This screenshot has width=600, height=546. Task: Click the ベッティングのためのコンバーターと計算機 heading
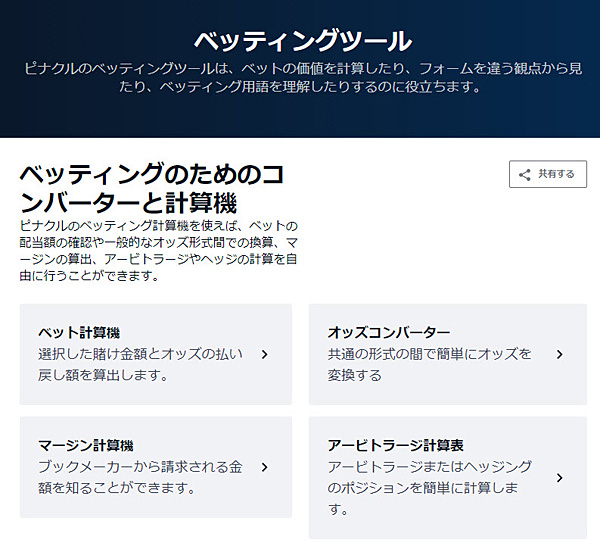pyautogui.click(x=152, y=188)
